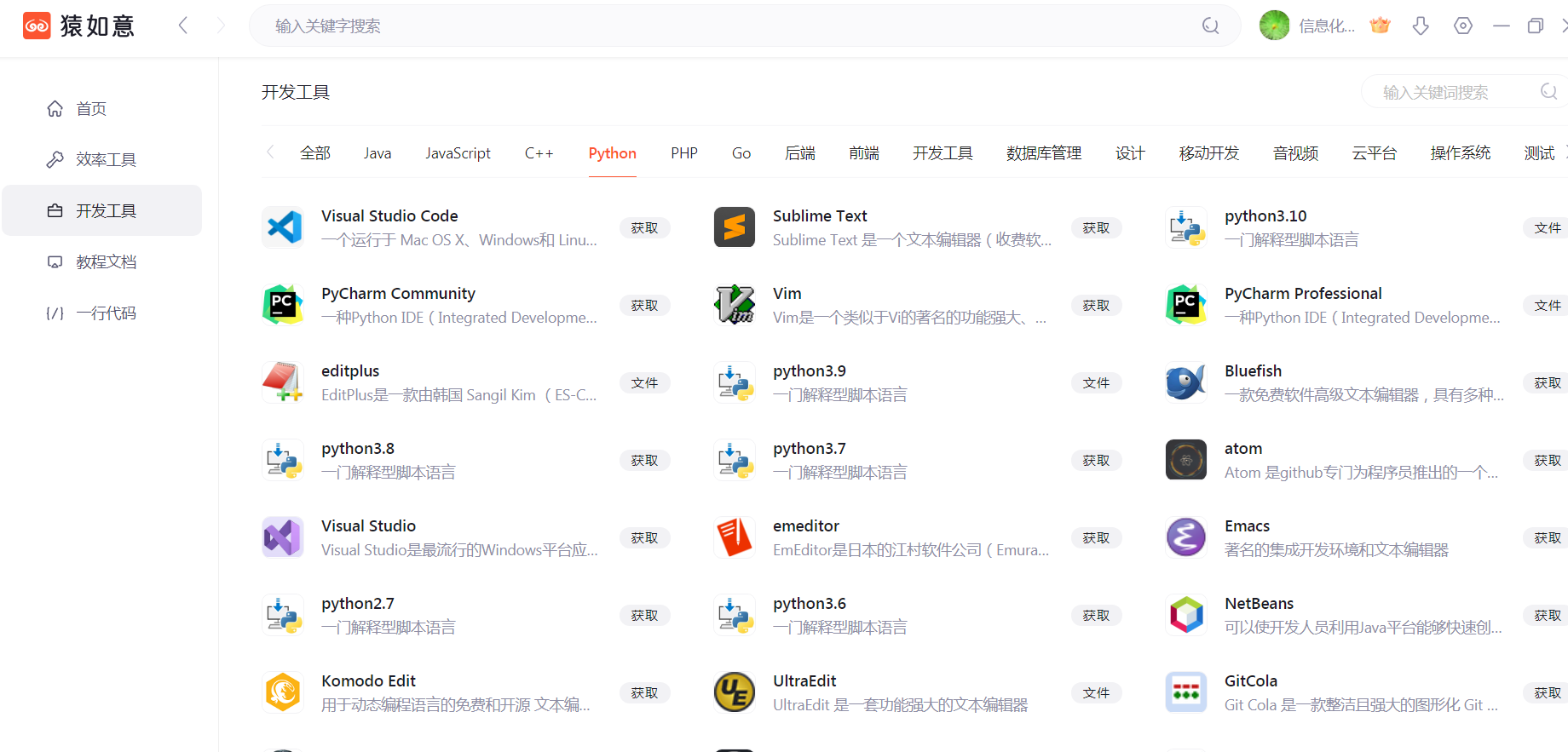
Task: Select the editplus app icon
Action: click(x=283, y=382)
